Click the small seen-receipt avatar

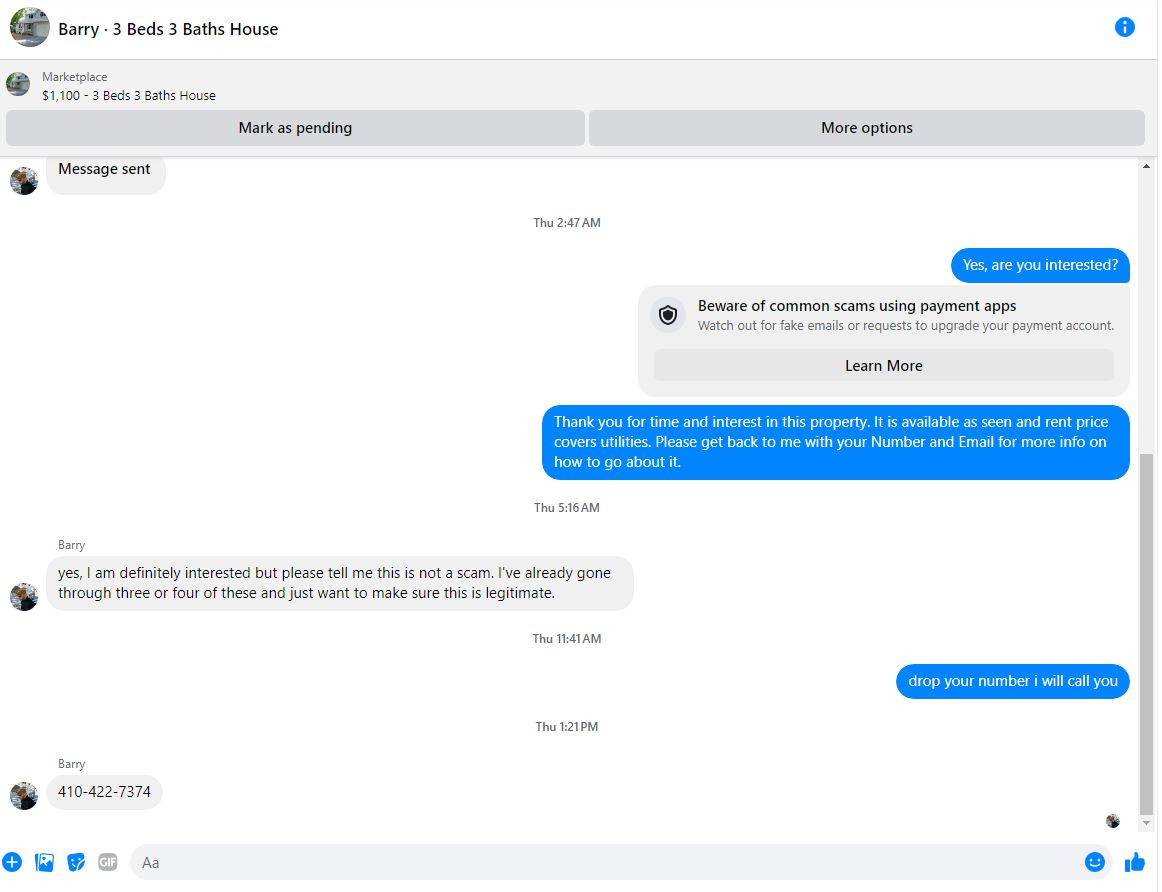point(1112,820)
